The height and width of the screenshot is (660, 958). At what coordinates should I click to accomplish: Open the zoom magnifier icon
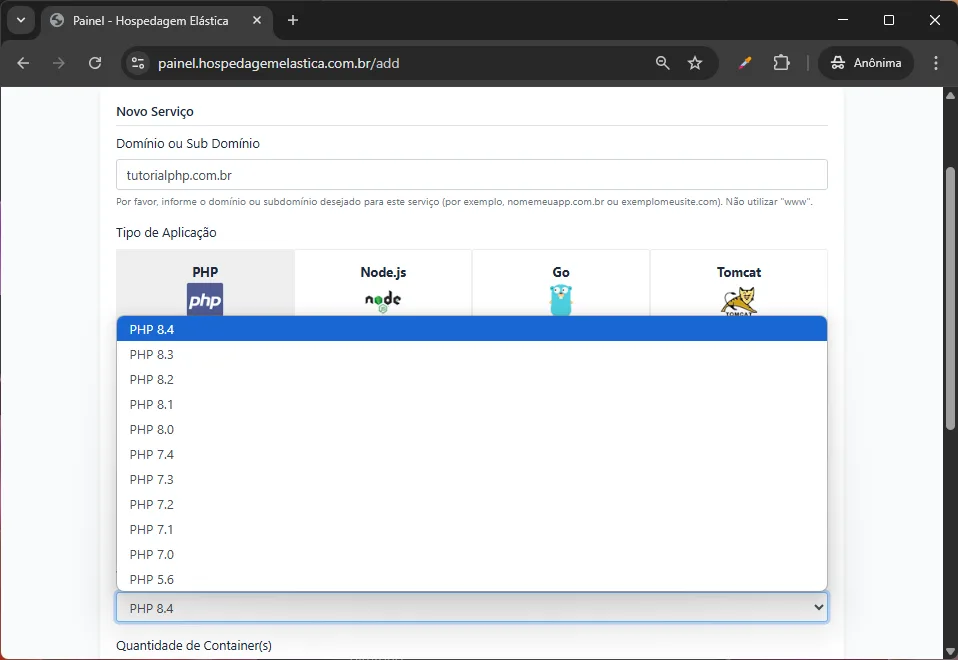click(662, 63)
